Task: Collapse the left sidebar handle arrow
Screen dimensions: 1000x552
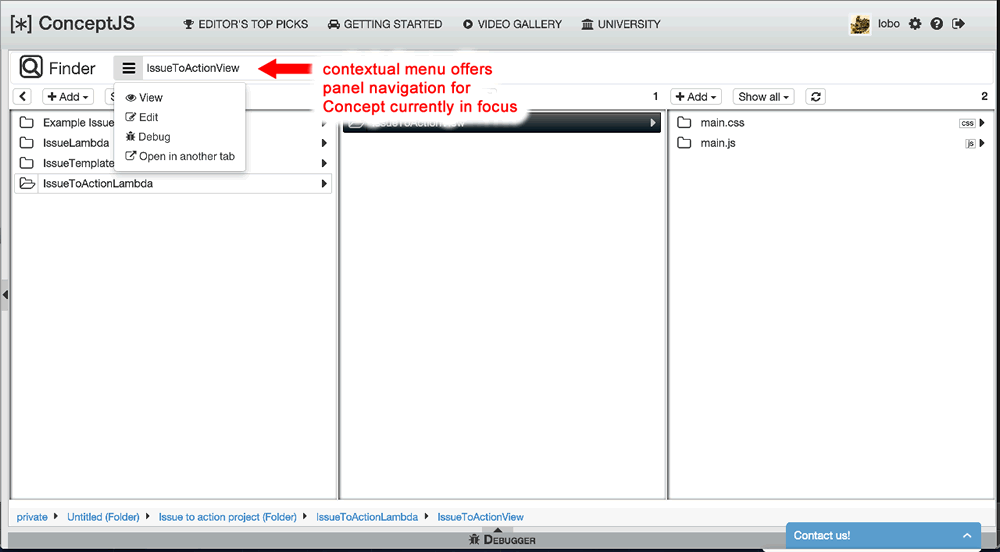Action: click(x=4, y=294)
